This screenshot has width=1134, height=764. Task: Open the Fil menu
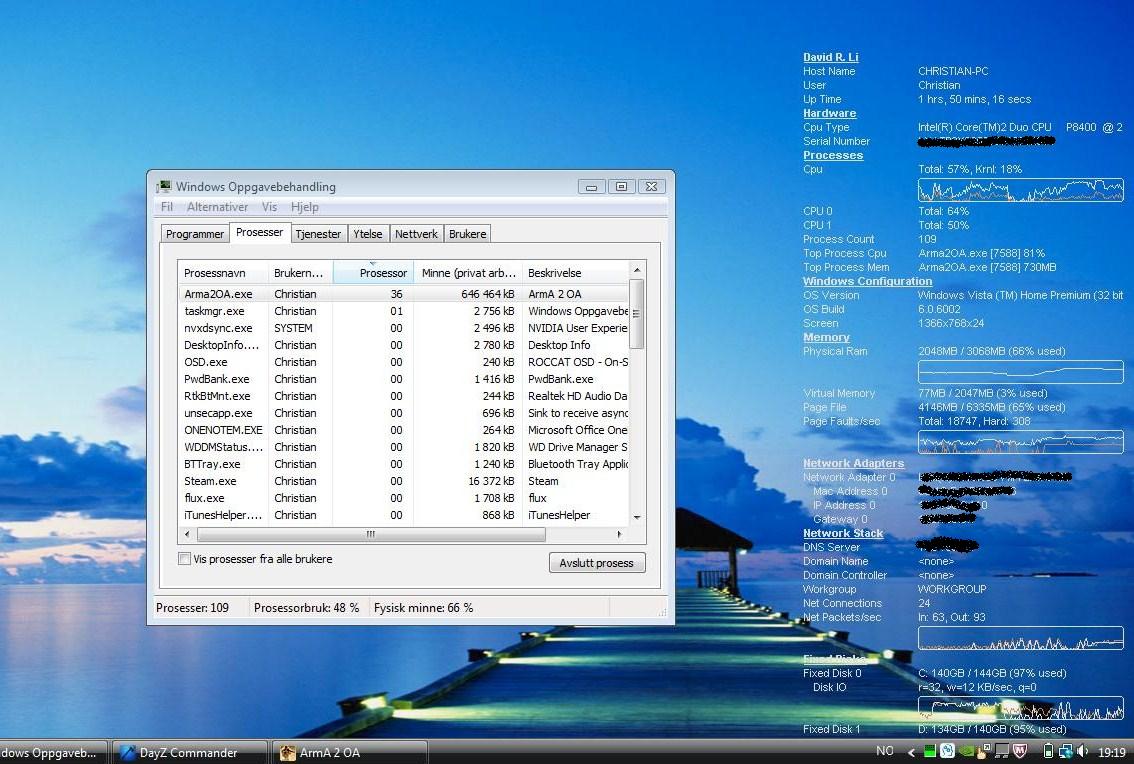(166, 207)
